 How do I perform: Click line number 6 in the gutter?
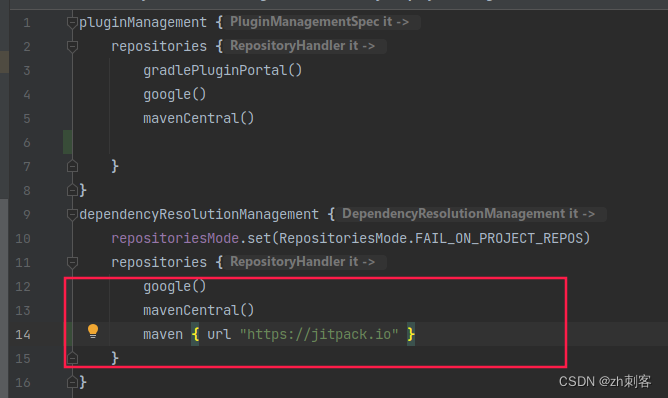pyautogui.click(x=27, y=142)
